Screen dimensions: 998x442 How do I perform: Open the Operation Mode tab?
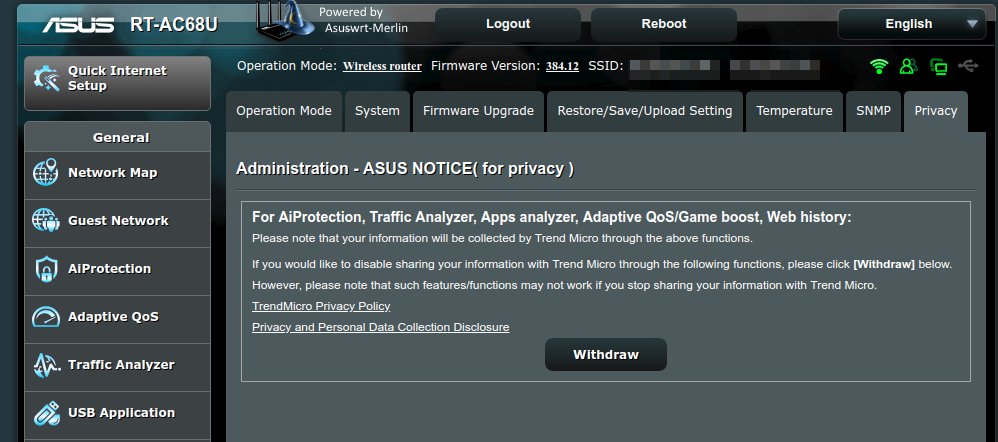click(x=284, y=111)
